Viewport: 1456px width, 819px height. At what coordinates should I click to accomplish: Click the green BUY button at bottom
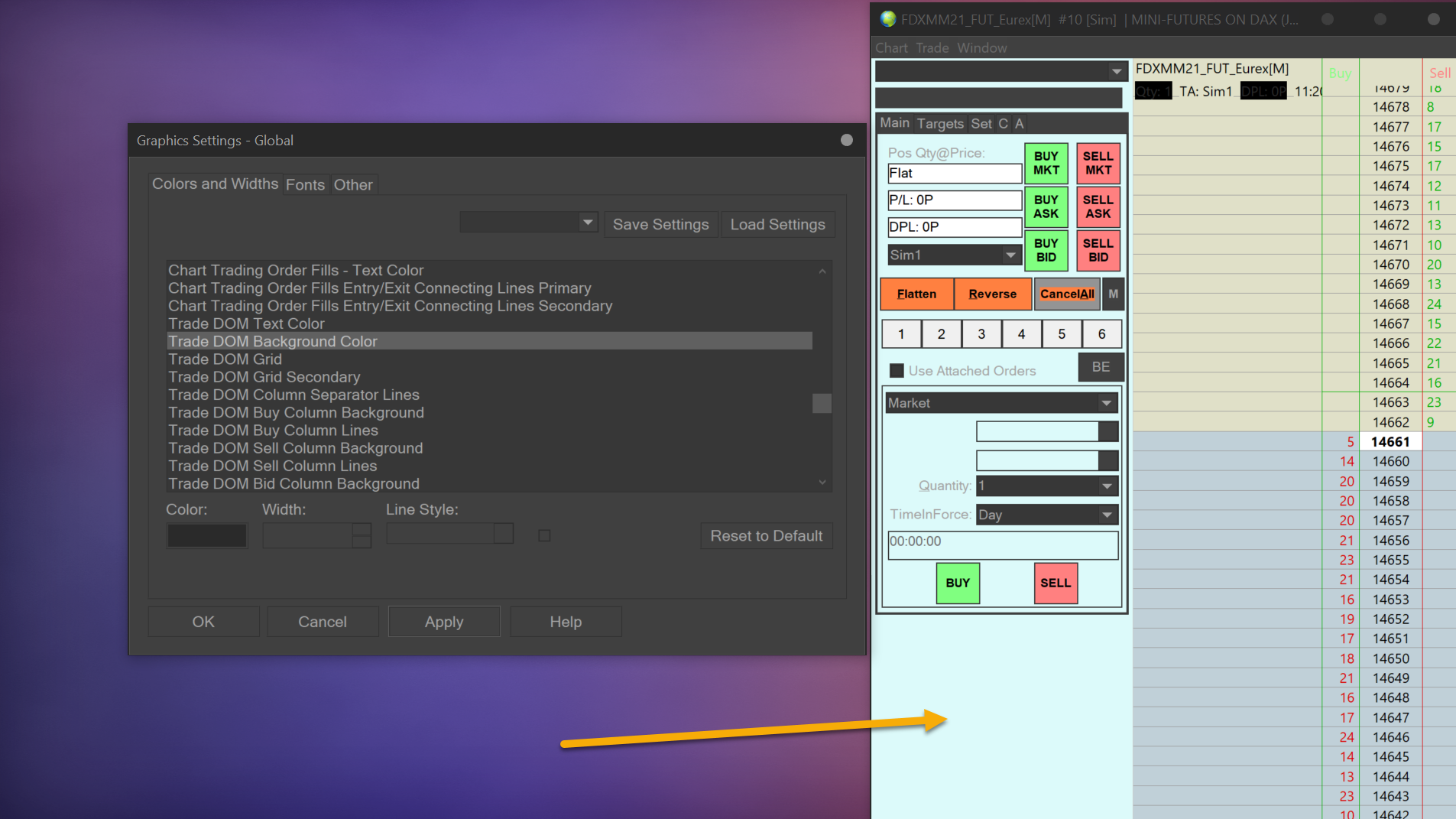[x=958, y=583]
